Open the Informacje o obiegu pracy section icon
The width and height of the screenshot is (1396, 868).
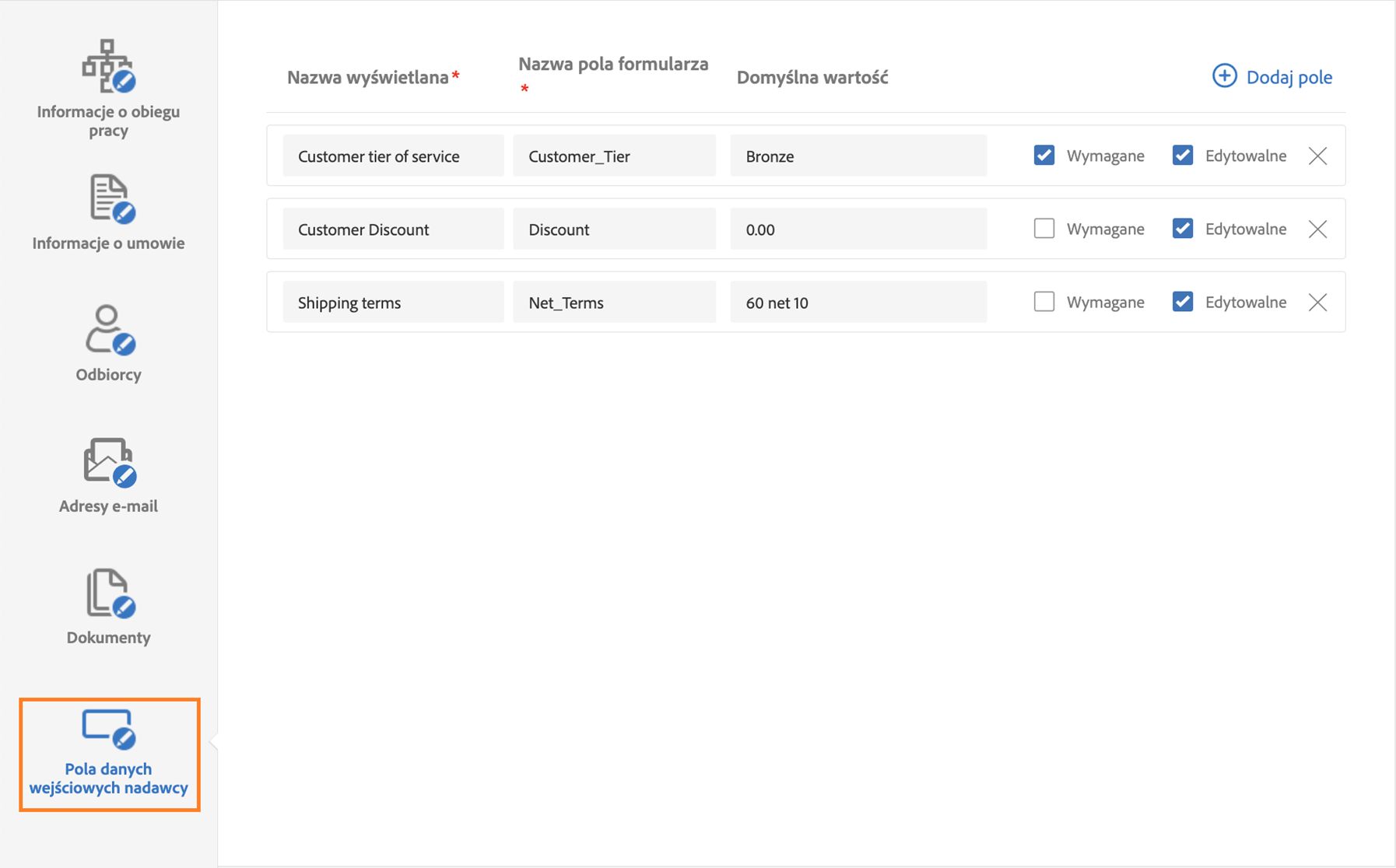tap(109, 65)
